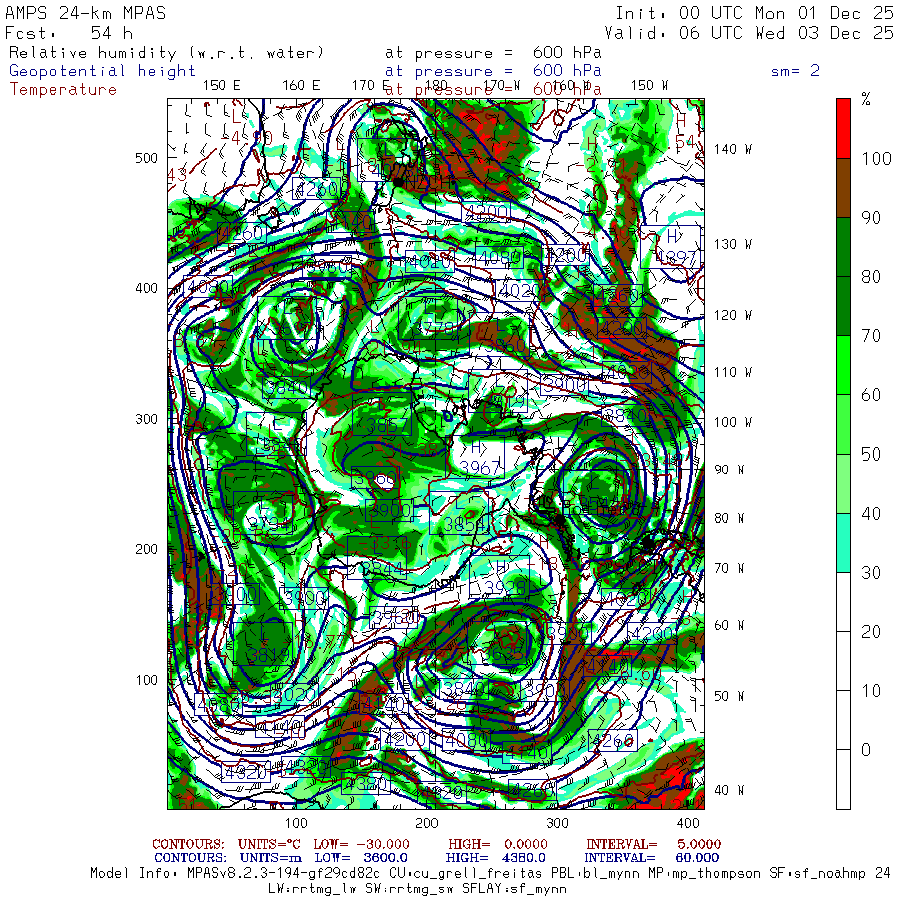The width and height of the screenshot is (900, 900).
Task: Click the '150 E' longitude label
Action: (x=222, y=86)
